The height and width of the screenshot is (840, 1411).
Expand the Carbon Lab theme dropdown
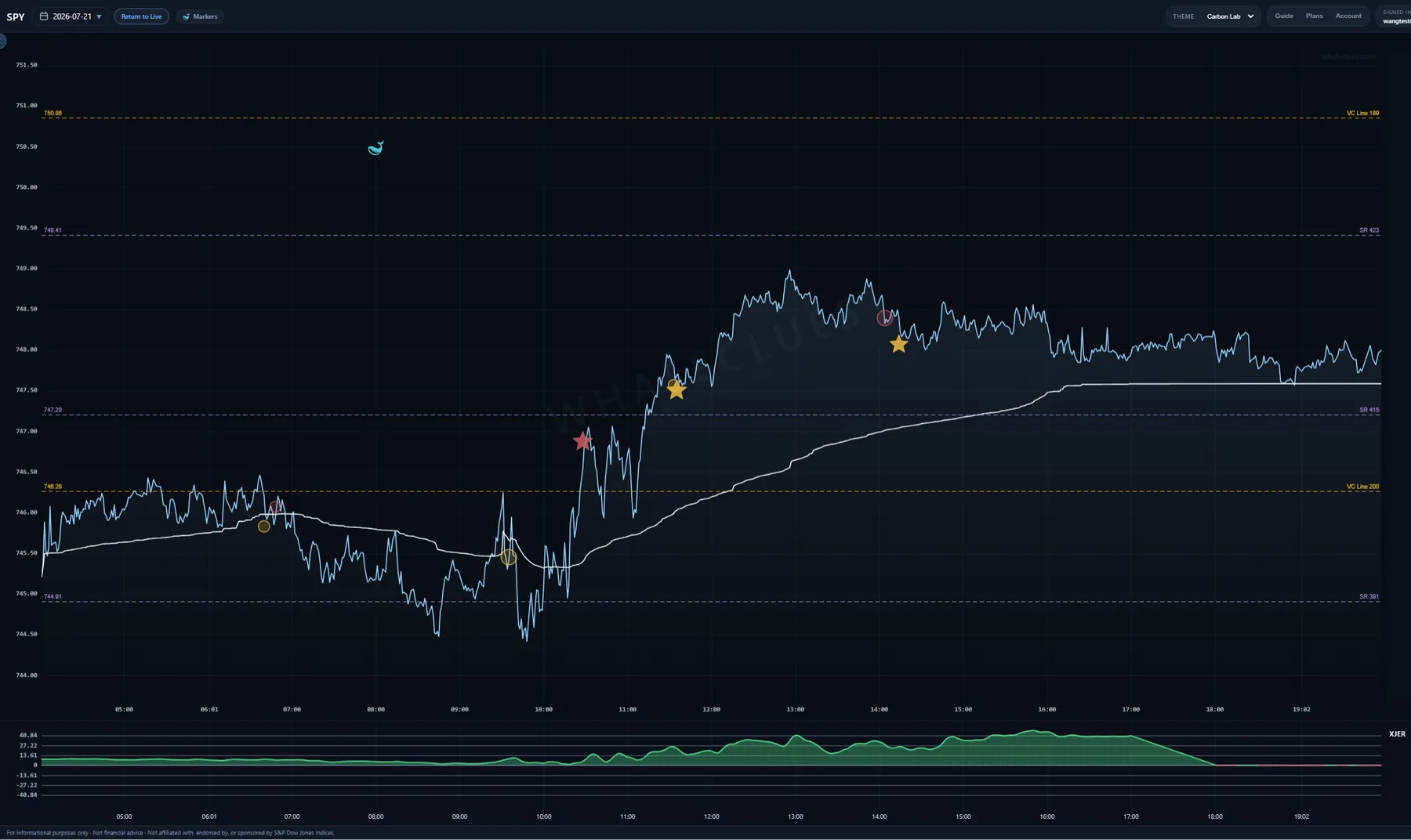[1229, 16]
